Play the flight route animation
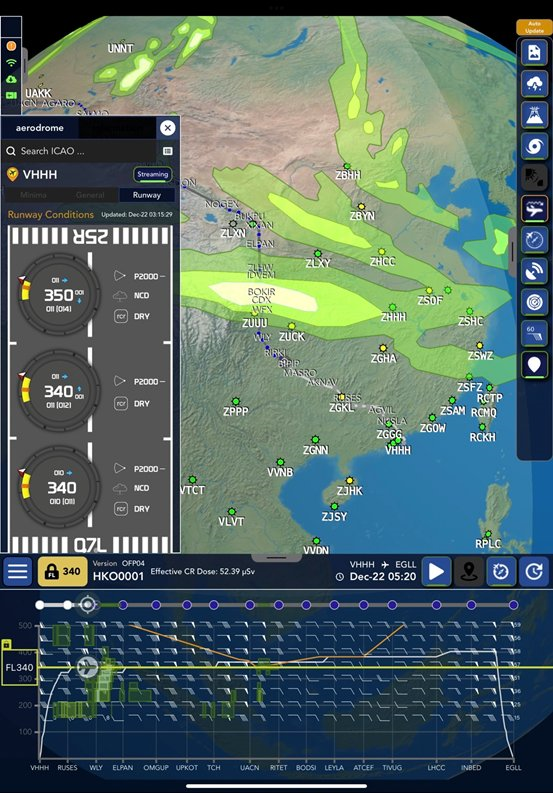The width and height of the screenshot is (553, 793). point(436,571)
